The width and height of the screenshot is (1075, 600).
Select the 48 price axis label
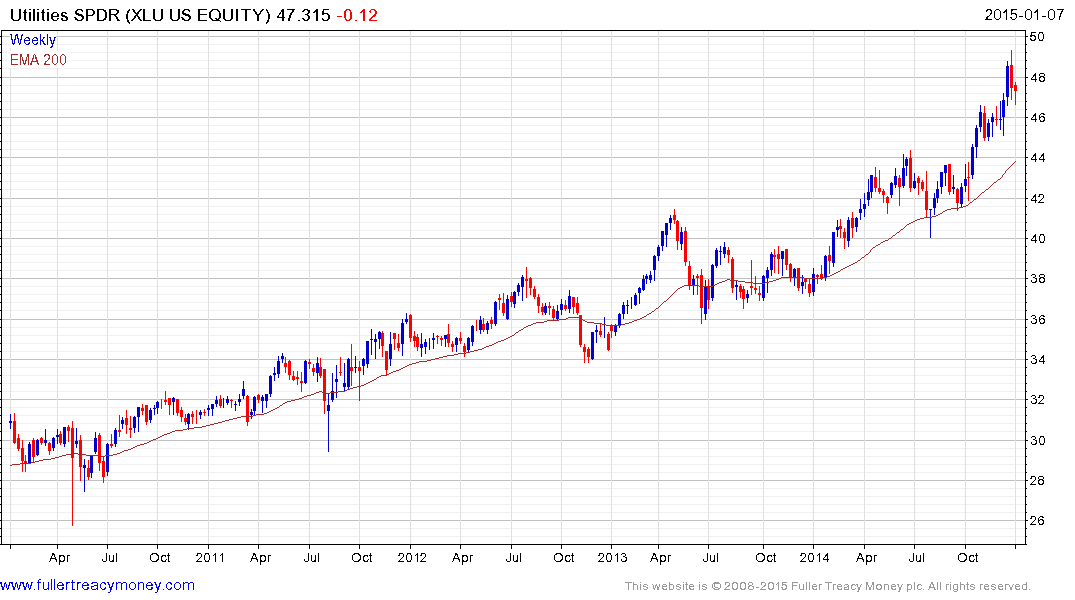point(1037,77)
